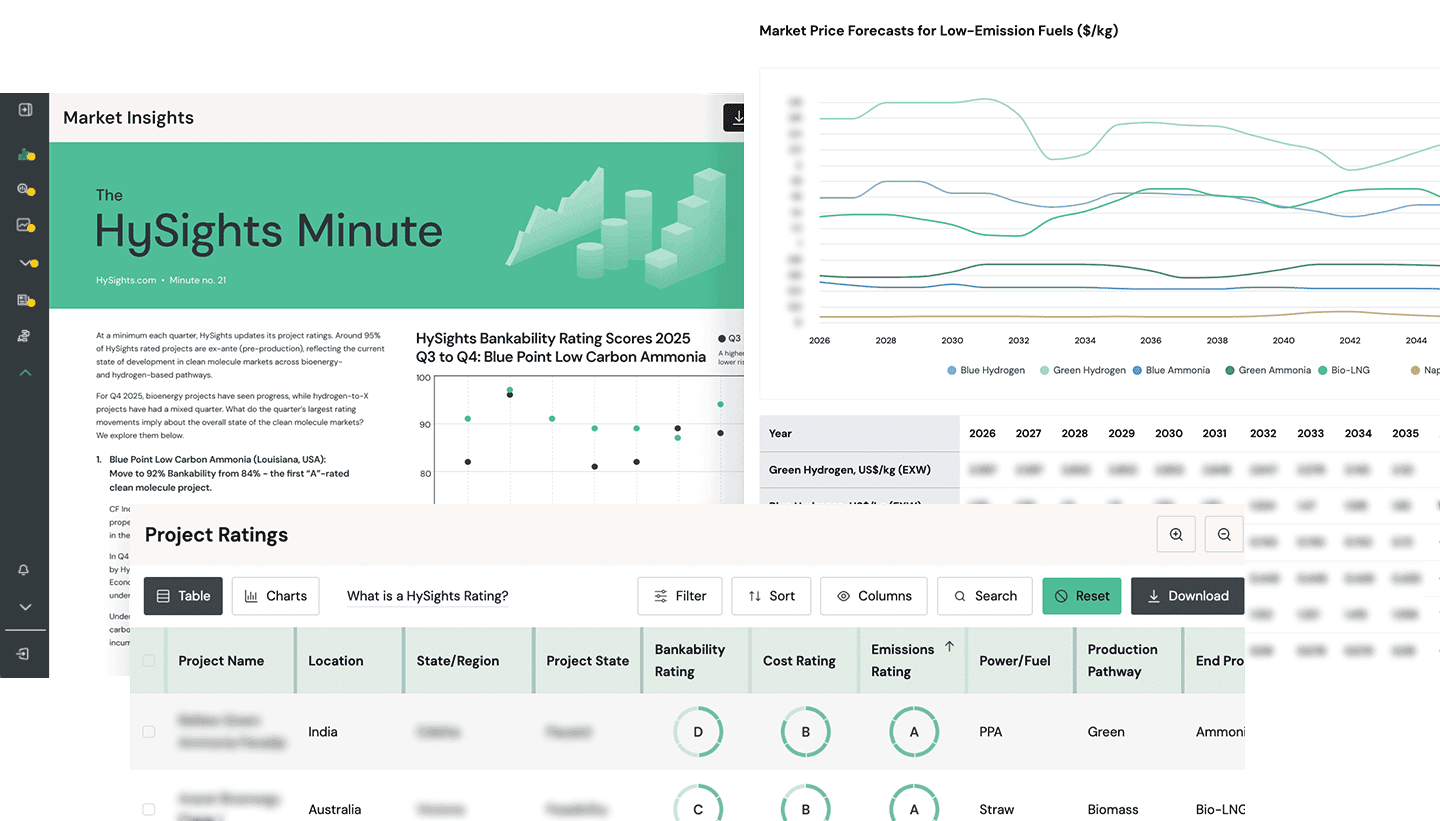Click the workflow nodes icon in sidebar
The height and width of the screenshot is (821, 1440).
(x=25, y=336)
